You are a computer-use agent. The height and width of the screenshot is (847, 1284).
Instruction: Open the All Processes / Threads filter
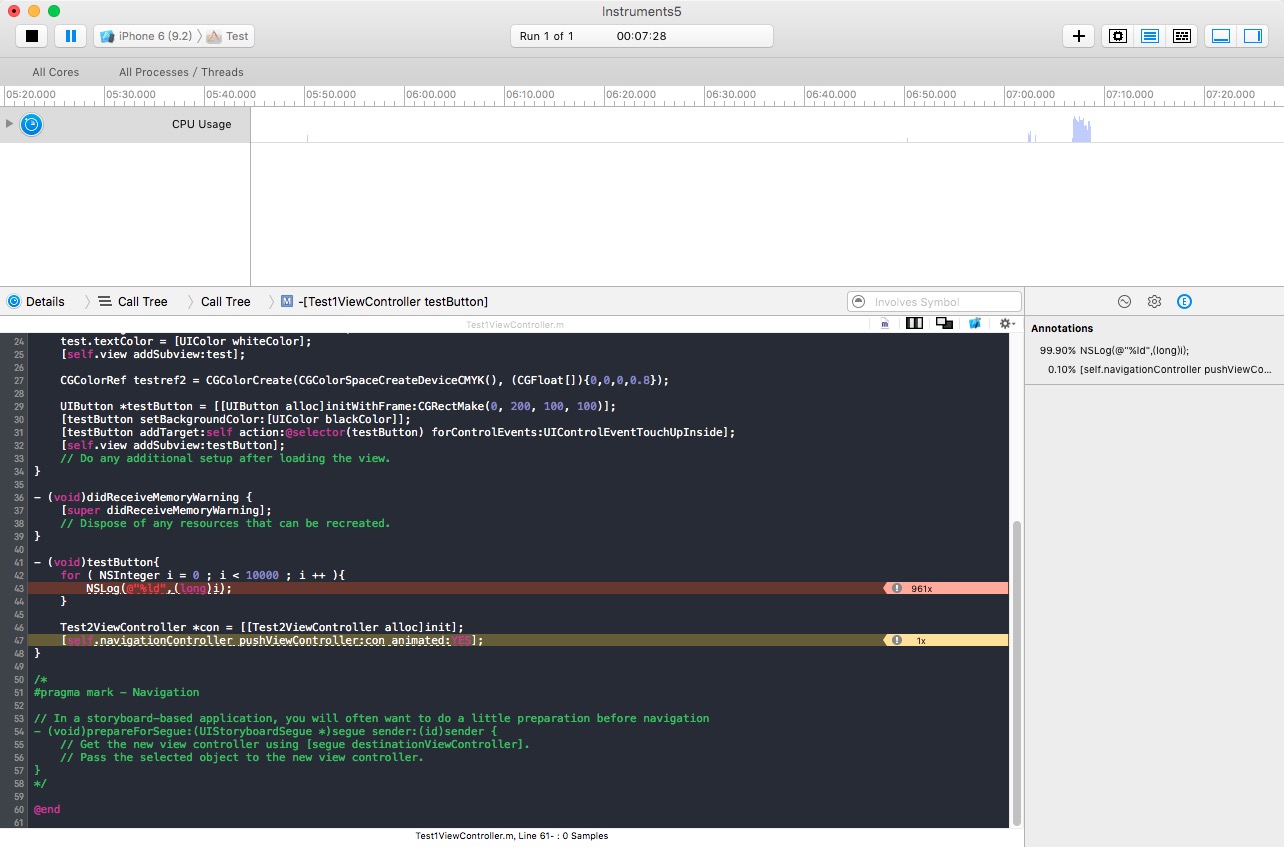pyautogui.click(x=181, y=72)
